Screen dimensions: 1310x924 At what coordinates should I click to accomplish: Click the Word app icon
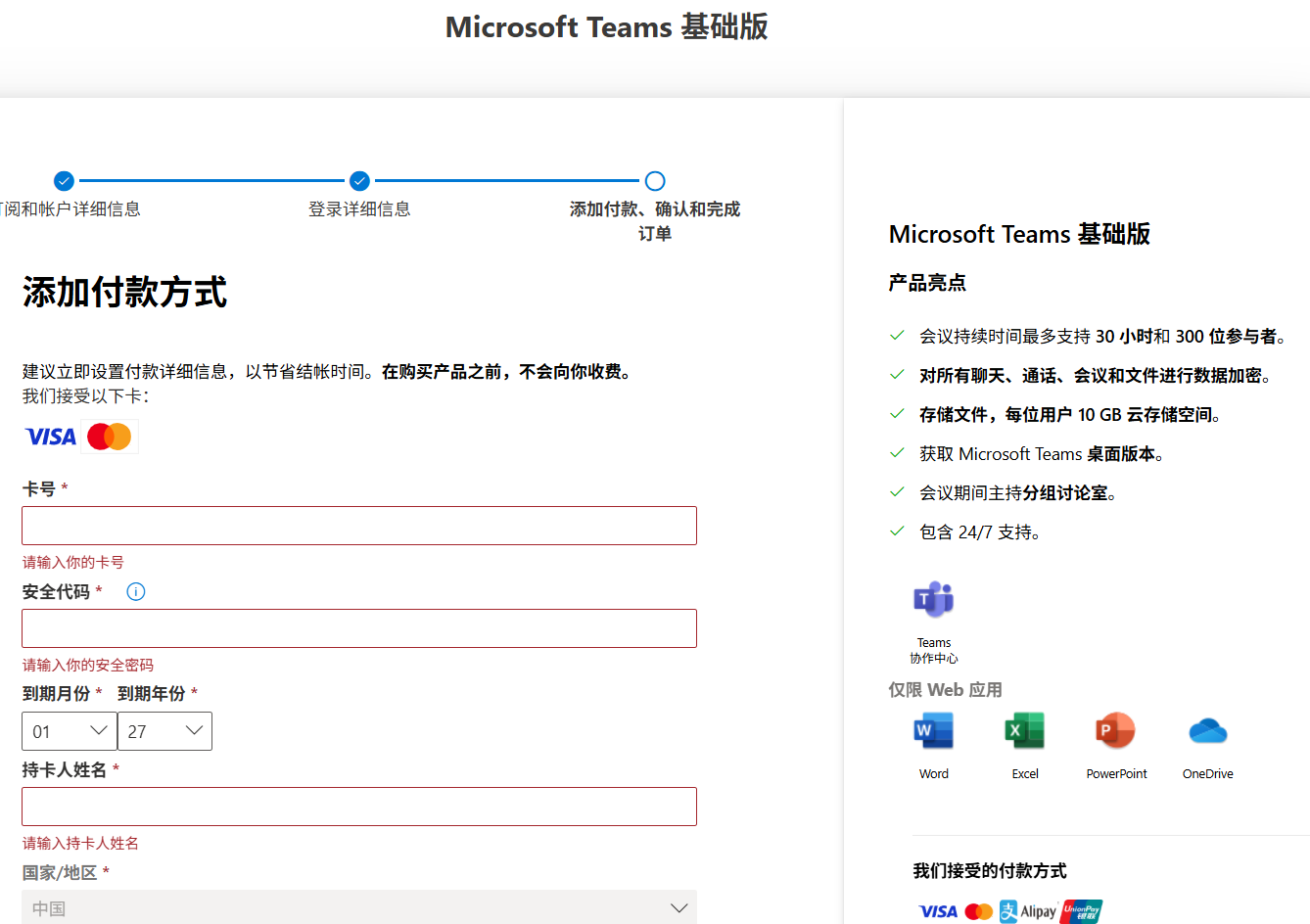(x=934, y=731)
